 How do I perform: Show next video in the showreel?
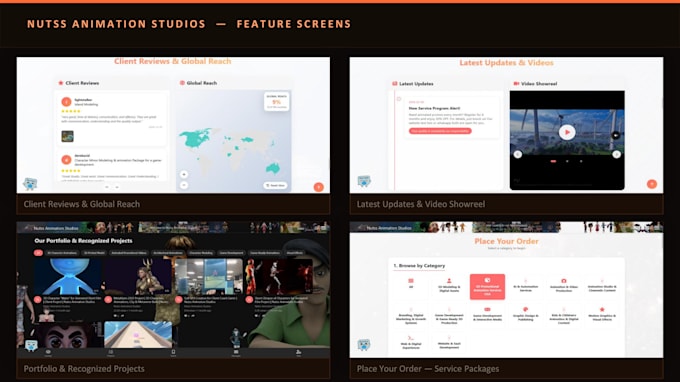coord(616,154)
